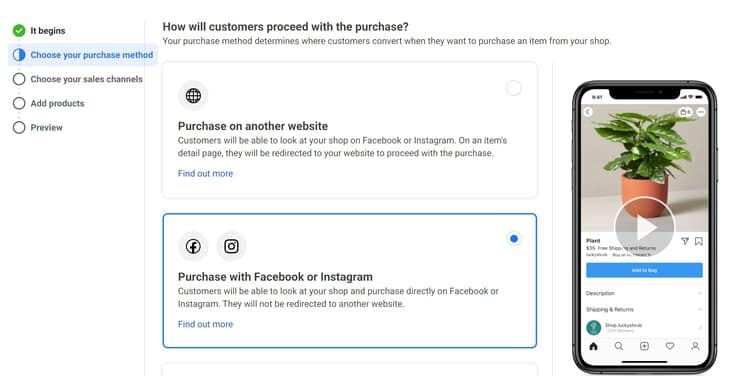Viewport: 750px width, 376px height.
Task: Tap the home icon in phone preview
Action: pyautogui.click(x=594, y=346)
